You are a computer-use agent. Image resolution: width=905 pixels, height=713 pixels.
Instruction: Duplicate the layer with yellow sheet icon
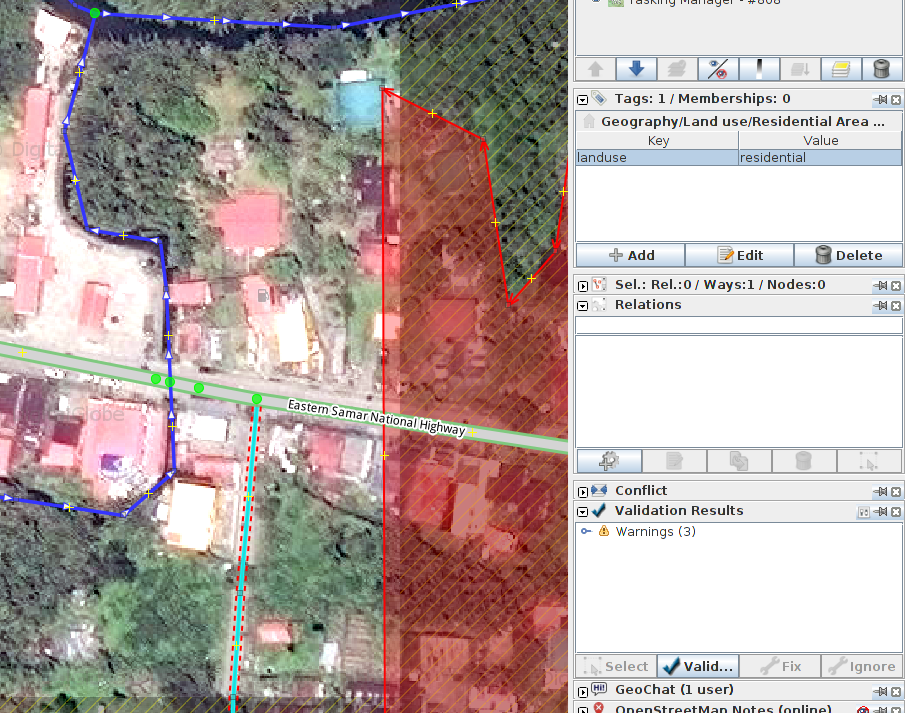841,69
